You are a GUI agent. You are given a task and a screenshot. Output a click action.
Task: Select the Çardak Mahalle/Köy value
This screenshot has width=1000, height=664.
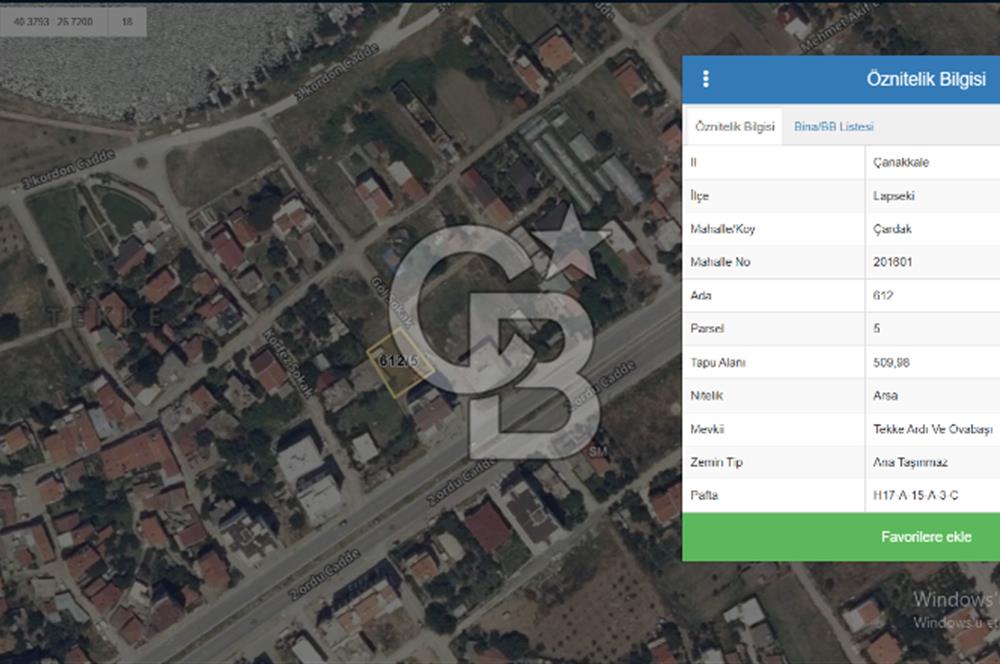892,229
